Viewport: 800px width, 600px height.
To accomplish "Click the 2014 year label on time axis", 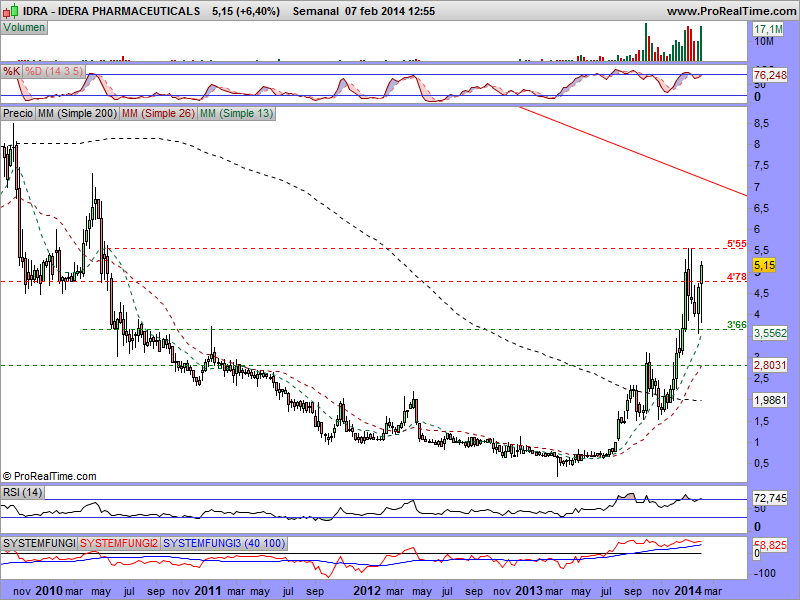I will pos(688,591).
